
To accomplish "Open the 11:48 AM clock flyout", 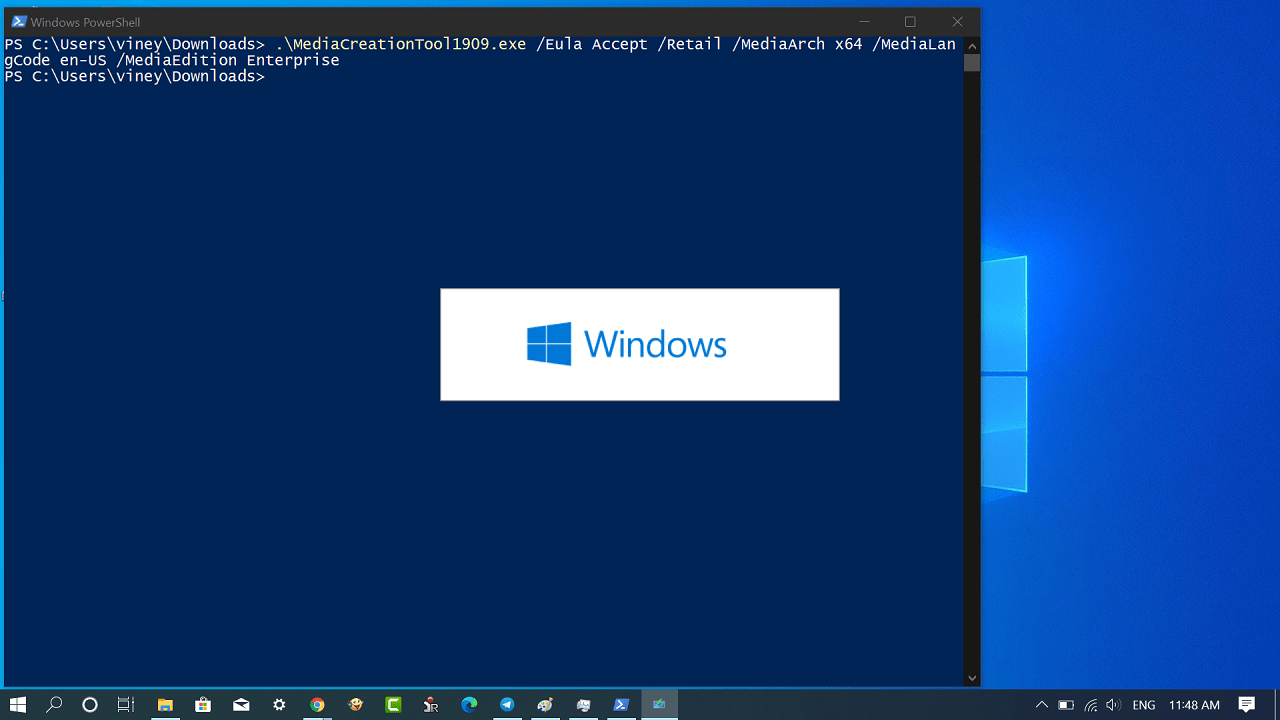I will (x=1194, y=705).
